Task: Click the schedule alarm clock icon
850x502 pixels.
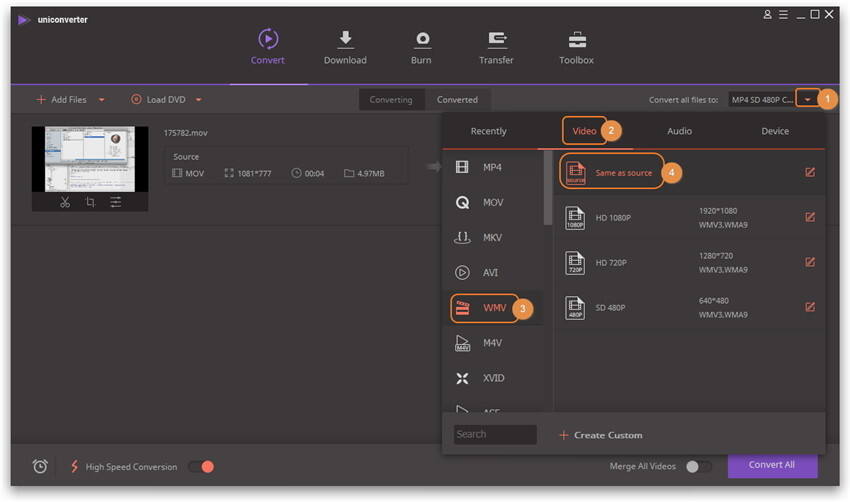Action: click(40, 466)
